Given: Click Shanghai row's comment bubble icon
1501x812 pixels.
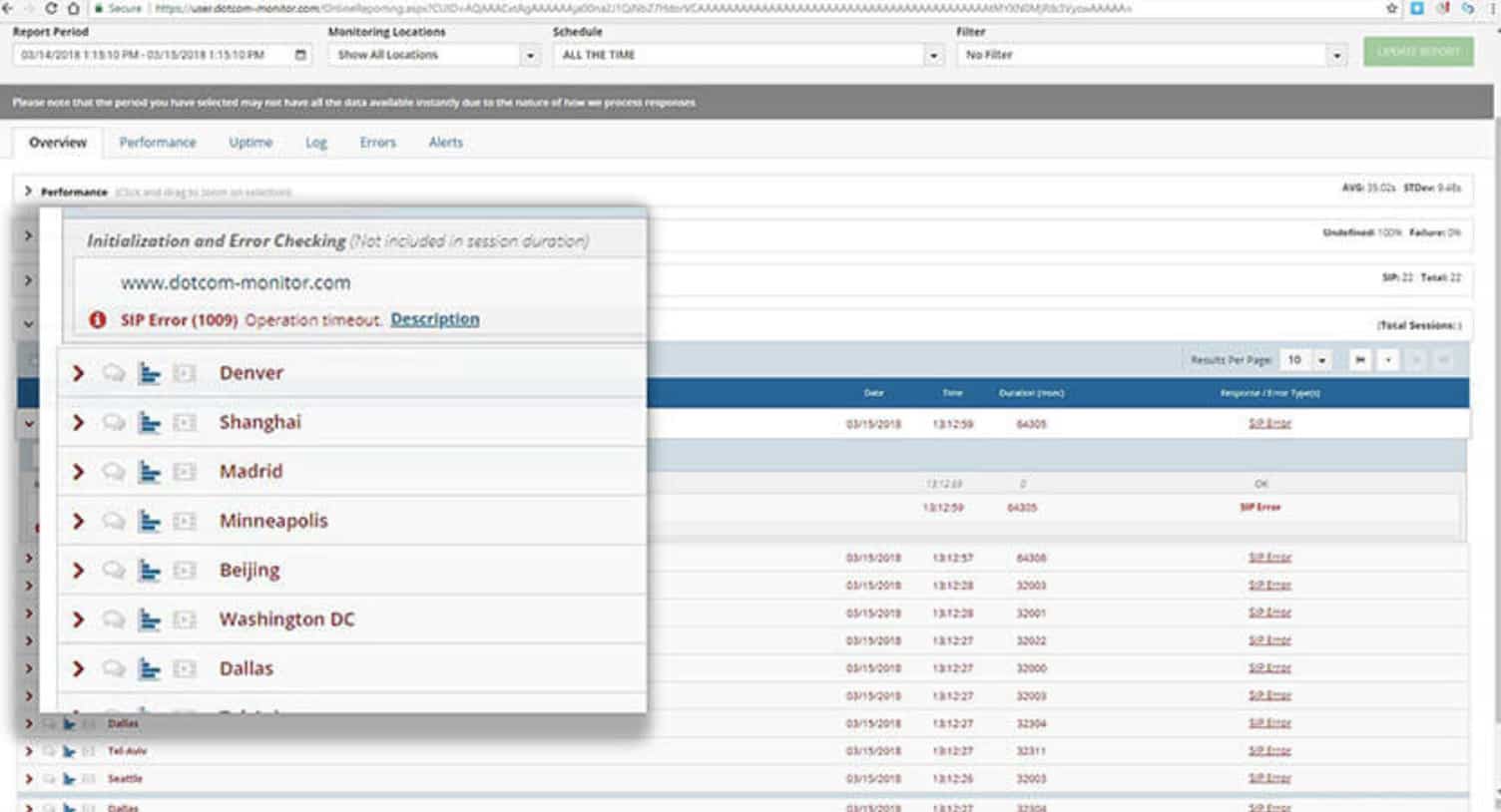Looking at the screenshot, I should [x=114, y=423].
